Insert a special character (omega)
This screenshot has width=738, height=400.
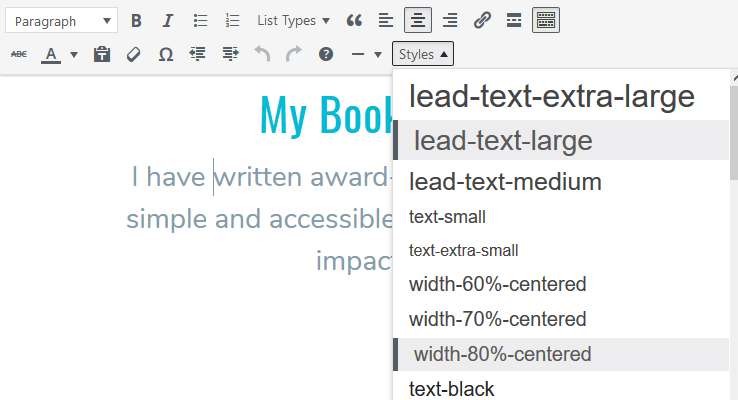coord(166,55)
